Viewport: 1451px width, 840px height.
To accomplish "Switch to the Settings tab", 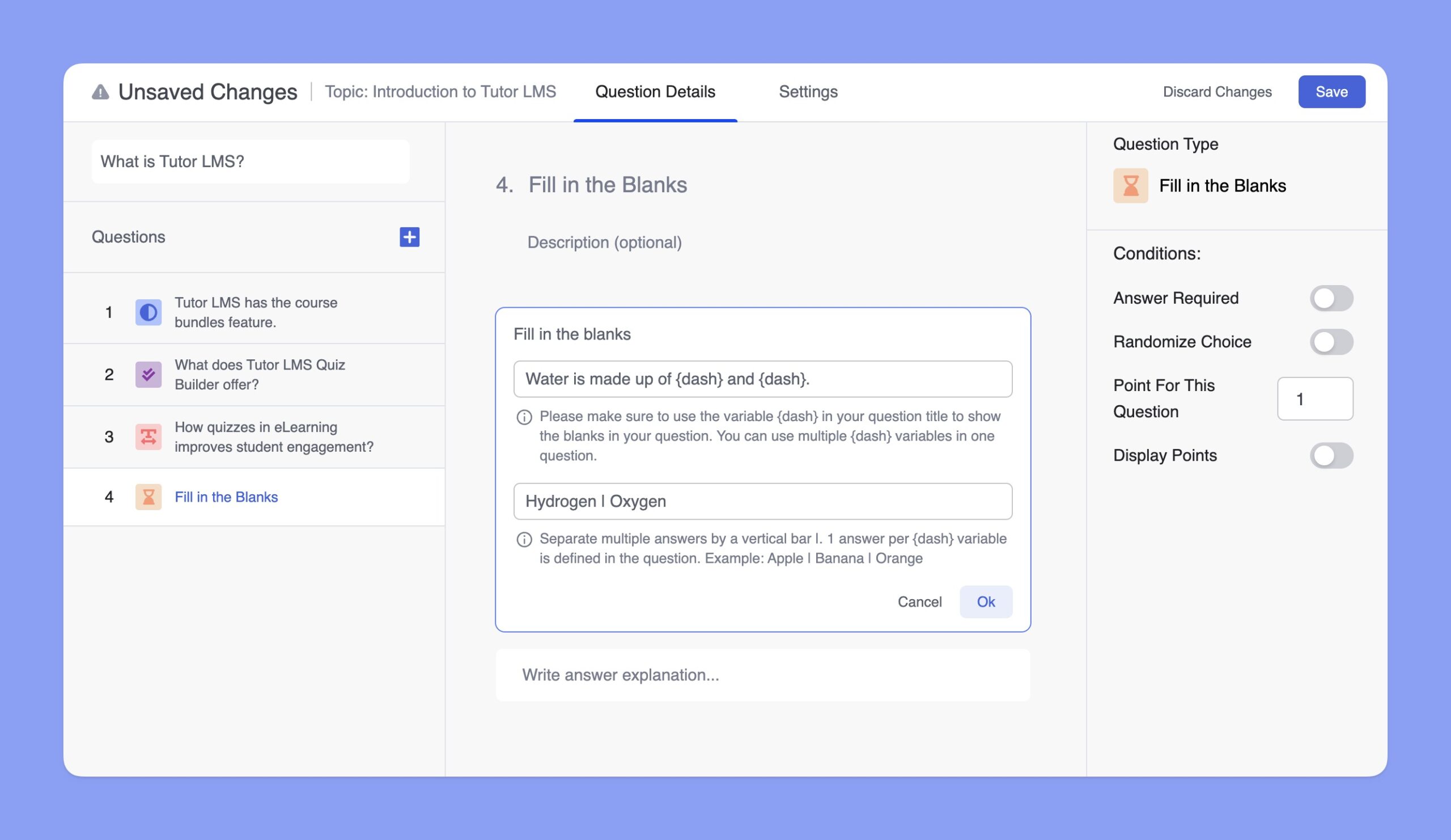I will [808, 92].
